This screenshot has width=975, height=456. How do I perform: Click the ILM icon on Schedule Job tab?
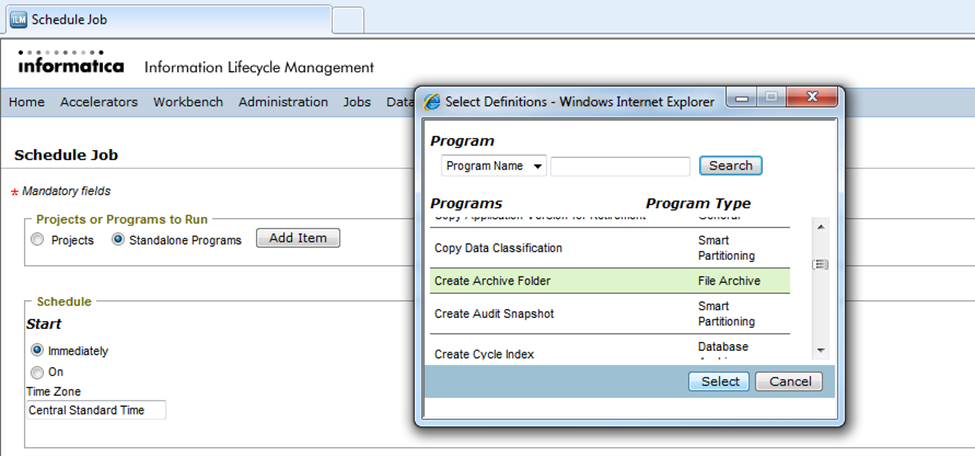19,20
